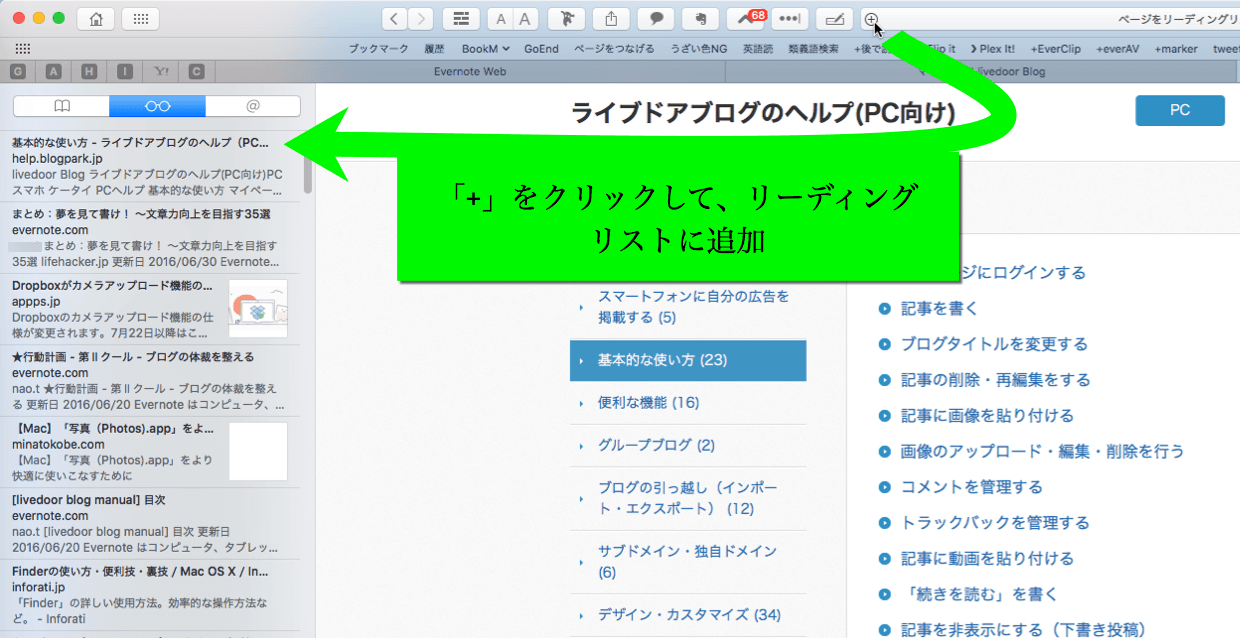This screenshot has height=638, width=1240.
Task: Click 英語読 bookmarklet
Action: click(757, 48)
